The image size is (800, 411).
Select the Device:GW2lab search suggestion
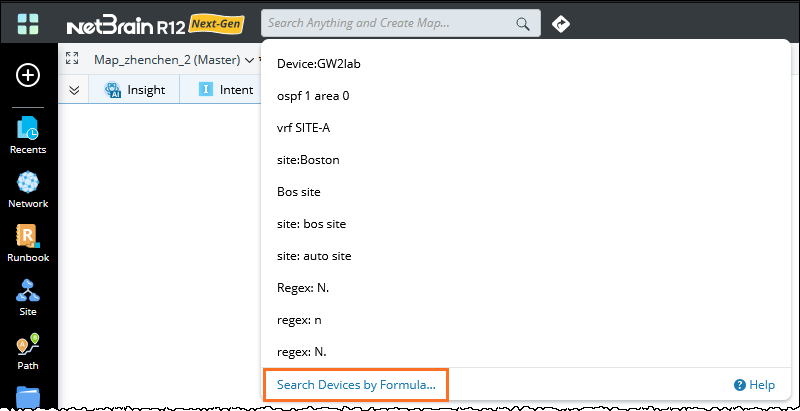(318, 63)
